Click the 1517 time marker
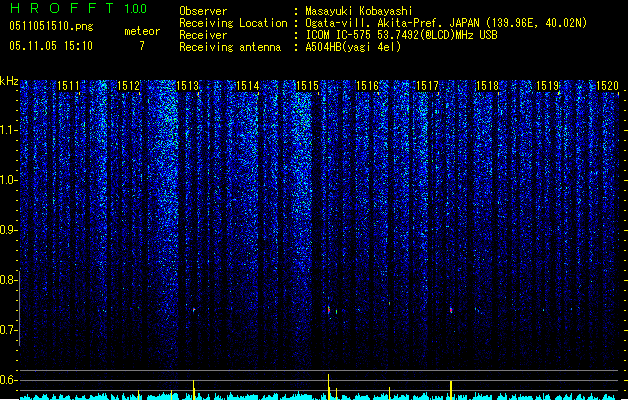The height and width of the screenshot is (400, 629). coord(428,86)
